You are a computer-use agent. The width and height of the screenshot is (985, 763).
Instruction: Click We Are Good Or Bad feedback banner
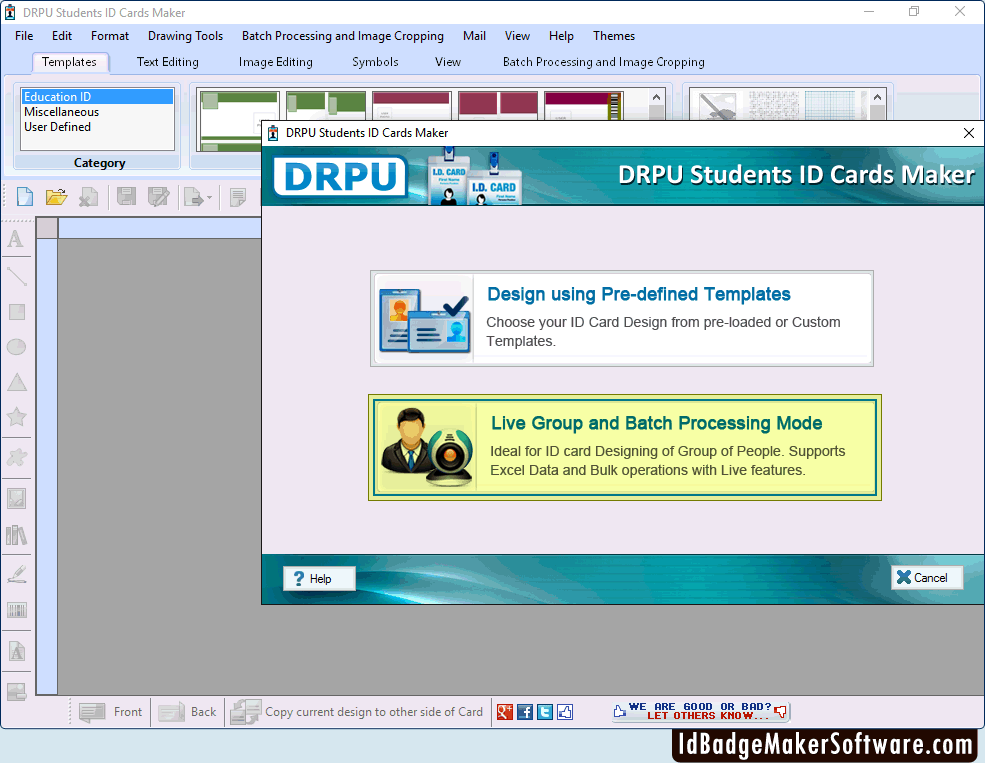tap(700, 712)
